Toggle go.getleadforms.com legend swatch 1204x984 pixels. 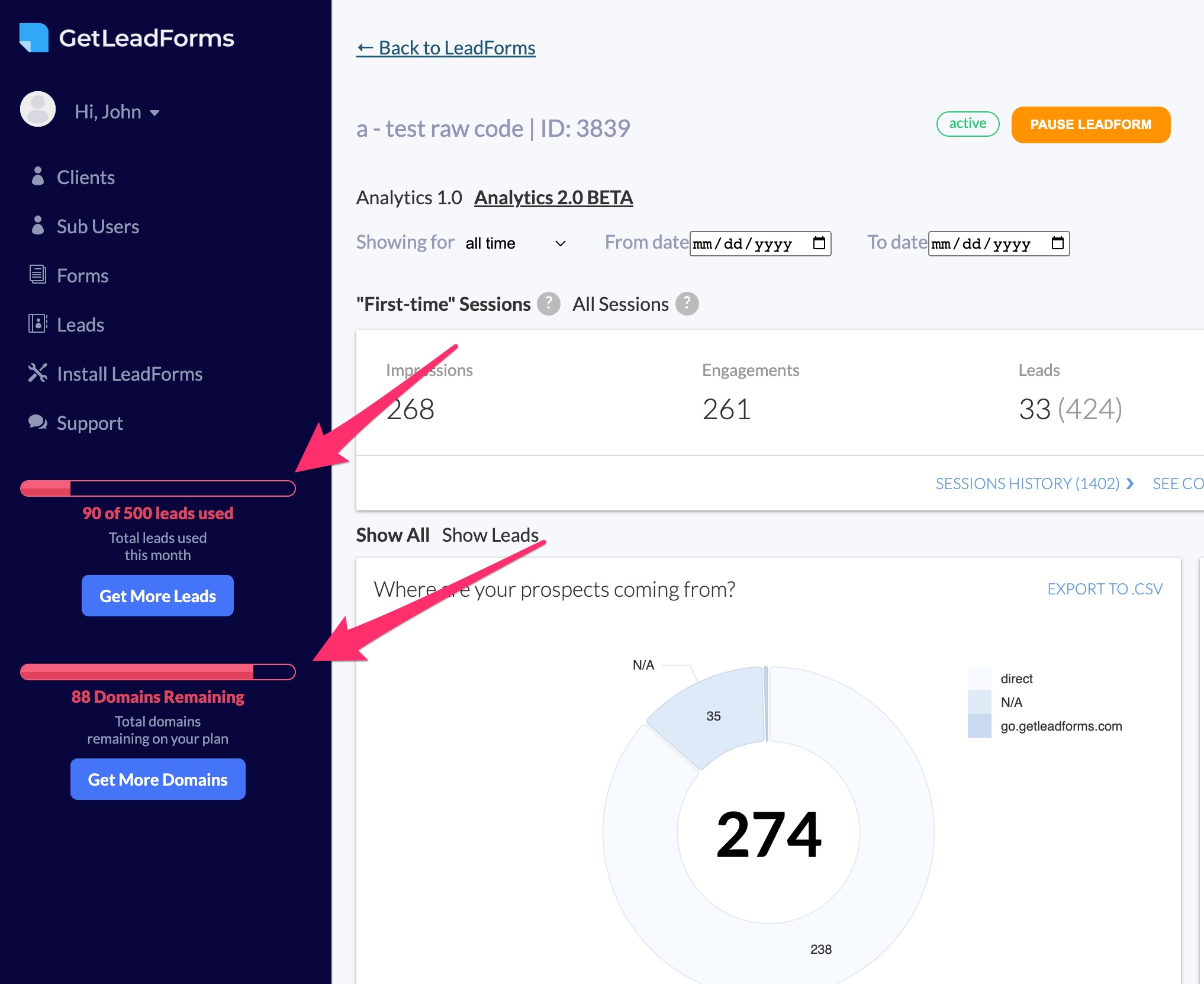tap(979, 726)
